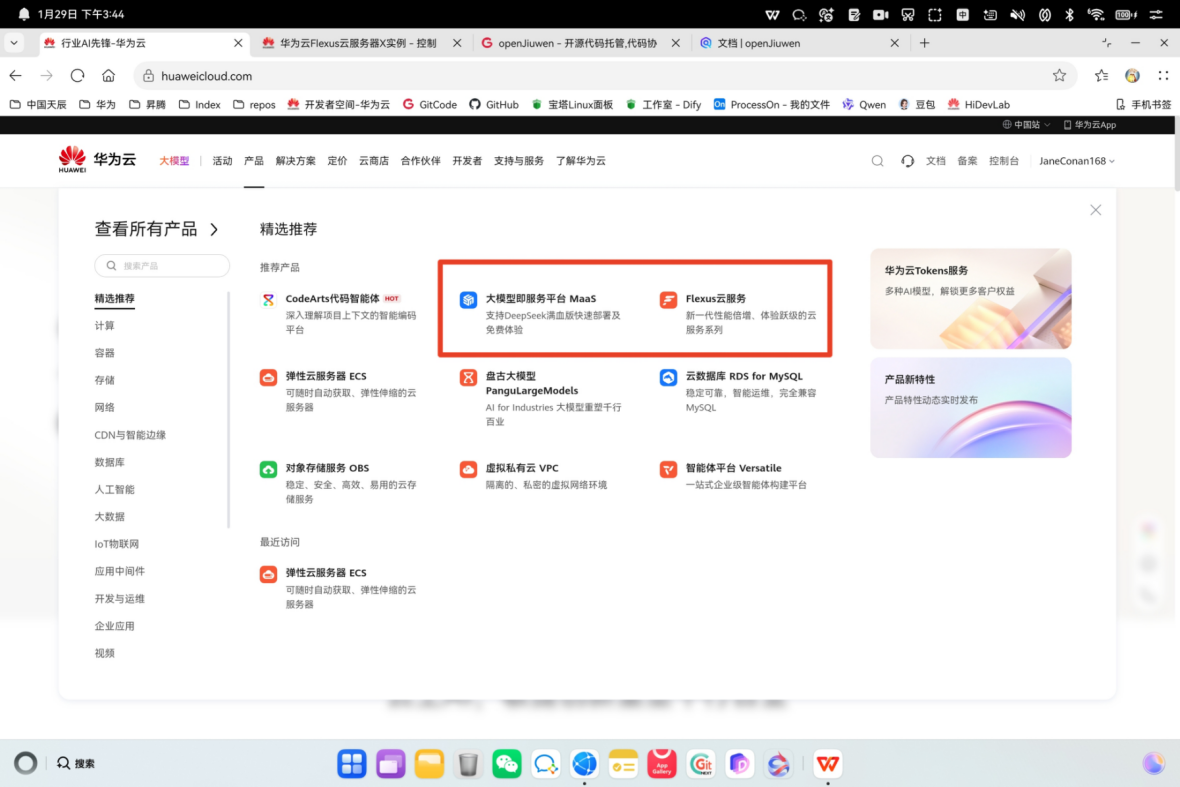
Task: Click the 搜索产品 search field
Action: coord(162,266)
